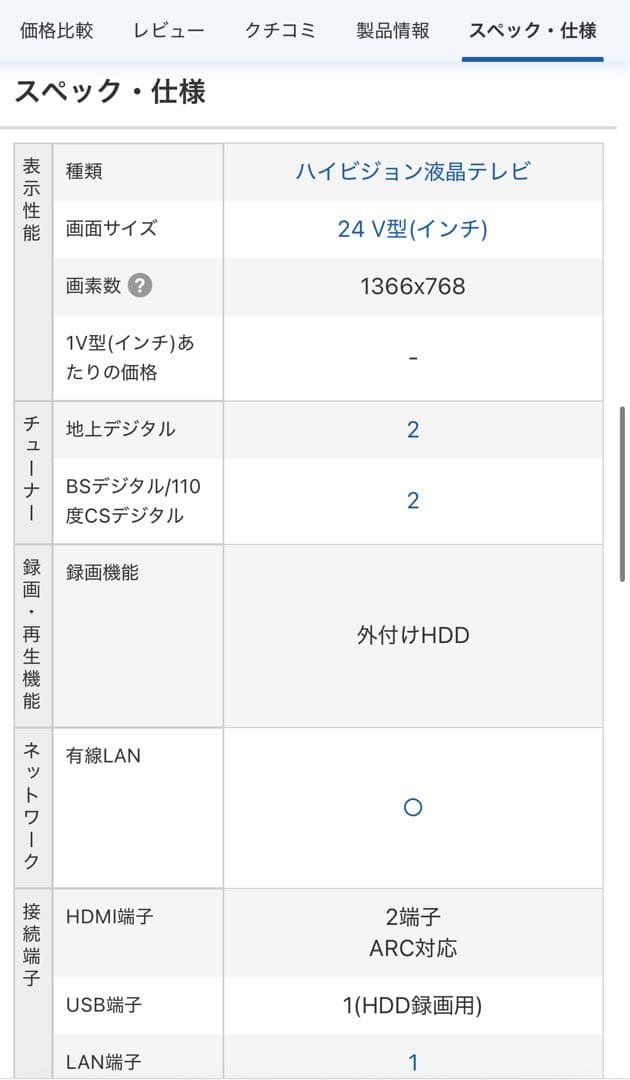
Task: Click the help icon beside 画素数
Action: pyautogui.click(x=140, y=287)
